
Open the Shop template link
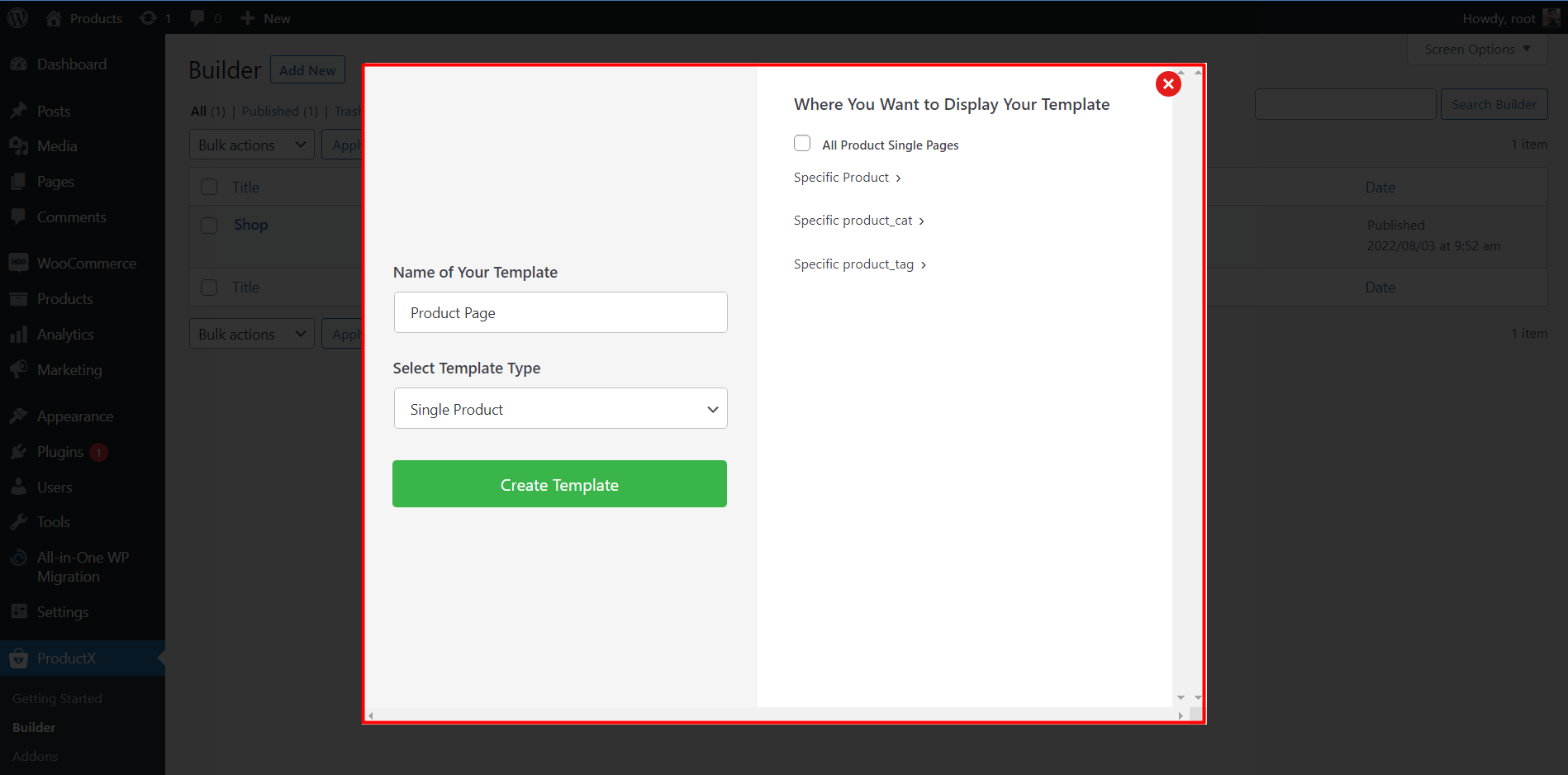point(250,225)
